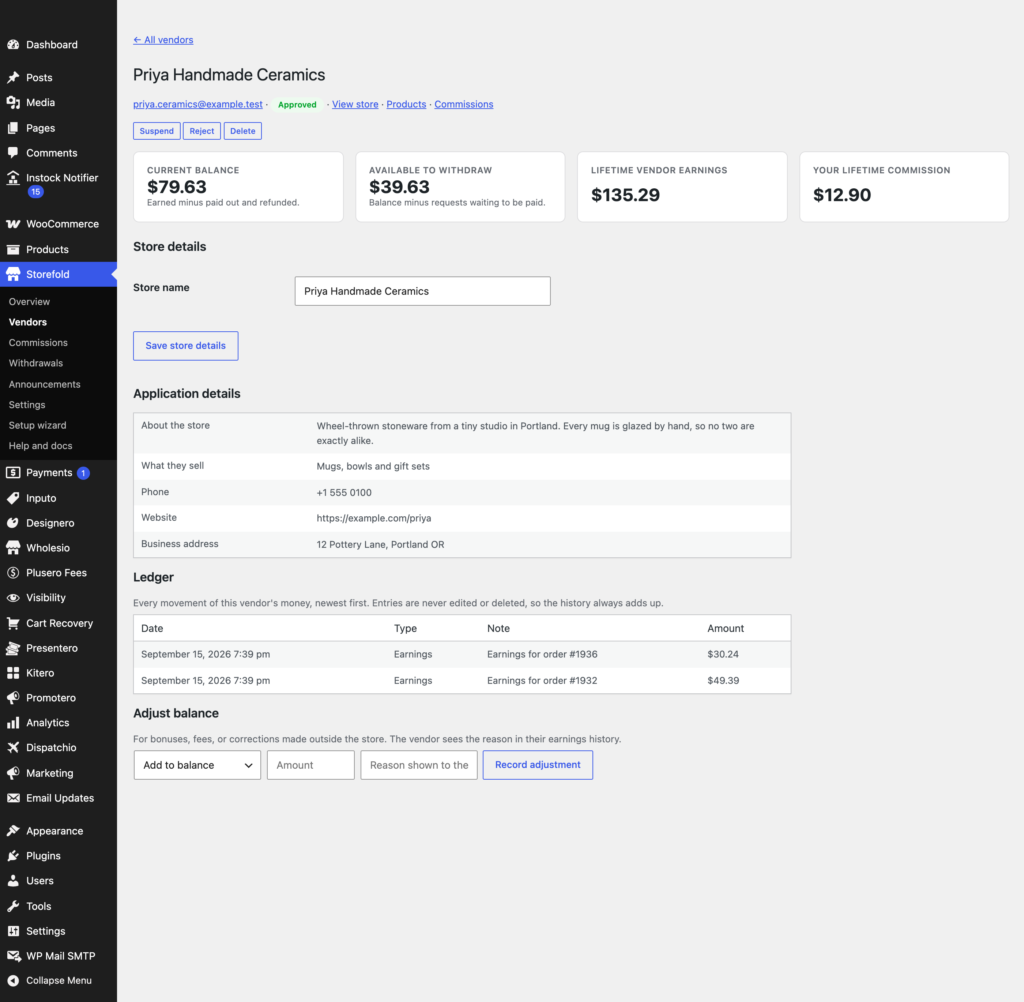
Task: Click the Wholesio storefront icon
Action: pyautogui.click(x=13, y=547)
